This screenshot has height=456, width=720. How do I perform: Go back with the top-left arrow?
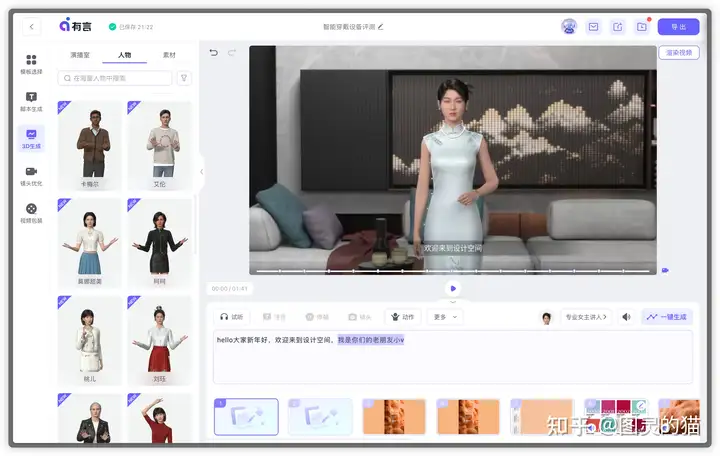tap(31, 27)
